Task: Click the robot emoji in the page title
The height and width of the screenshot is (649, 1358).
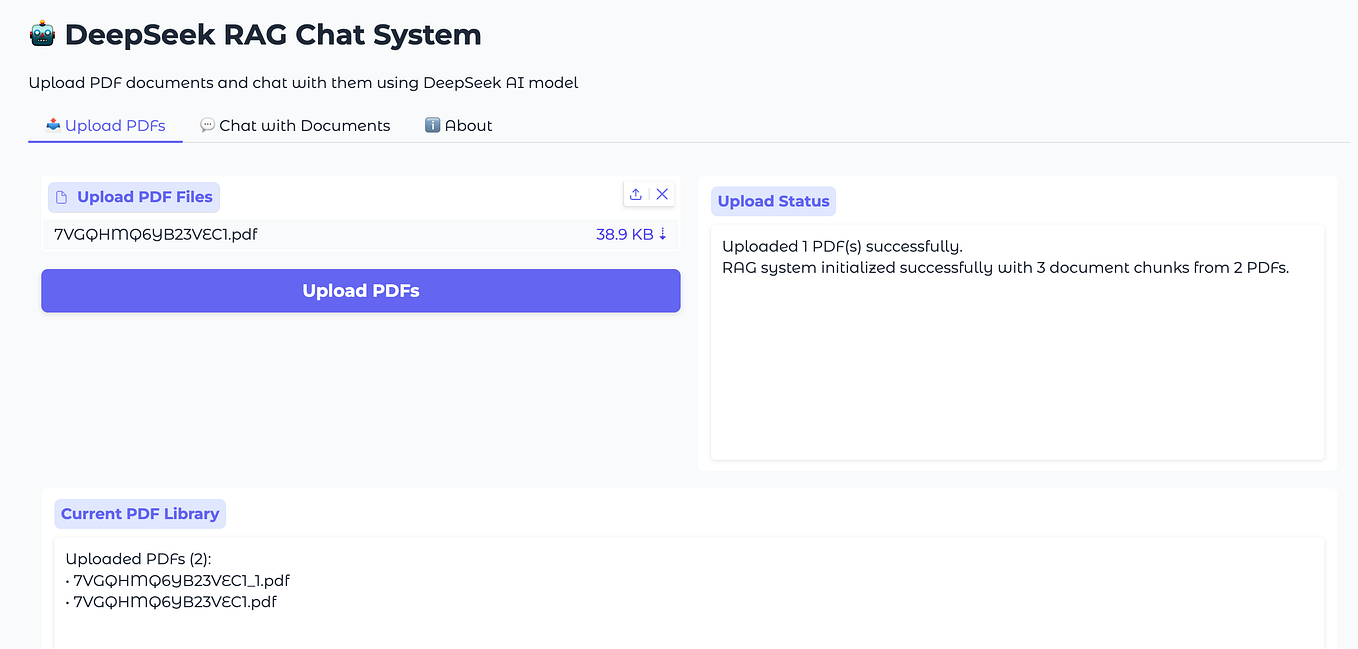Action: 41,33
